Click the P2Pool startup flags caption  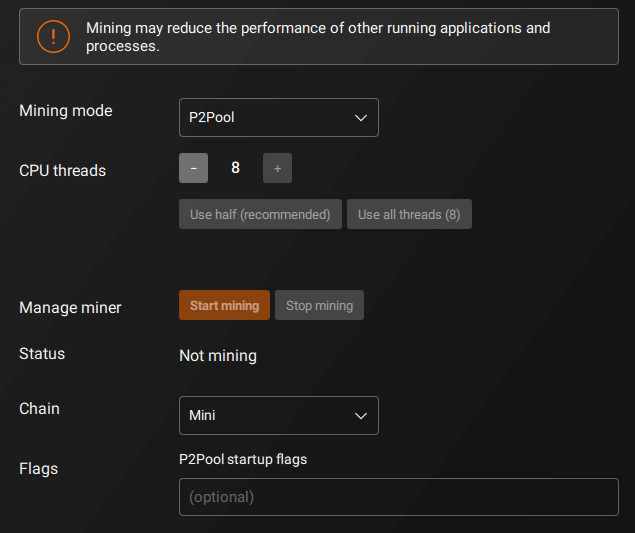(x=243, y=460)
